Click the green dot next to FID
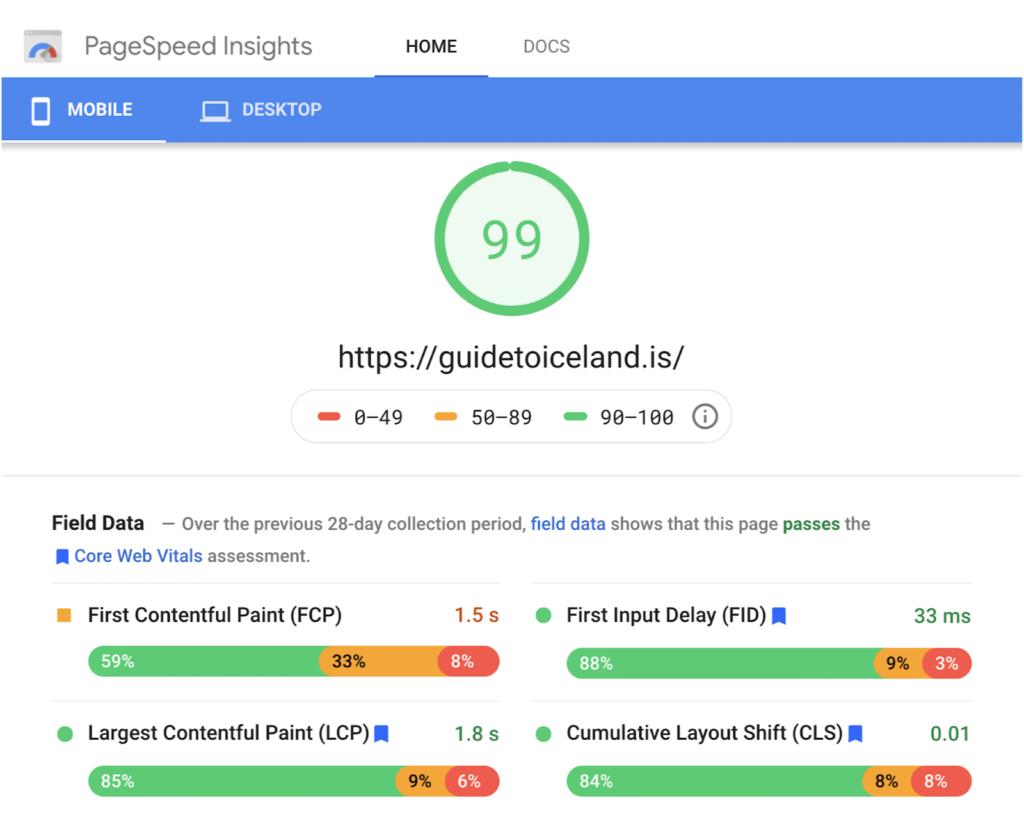The width and height of the screenshot is (1024, 835). (x=543, y=615)
